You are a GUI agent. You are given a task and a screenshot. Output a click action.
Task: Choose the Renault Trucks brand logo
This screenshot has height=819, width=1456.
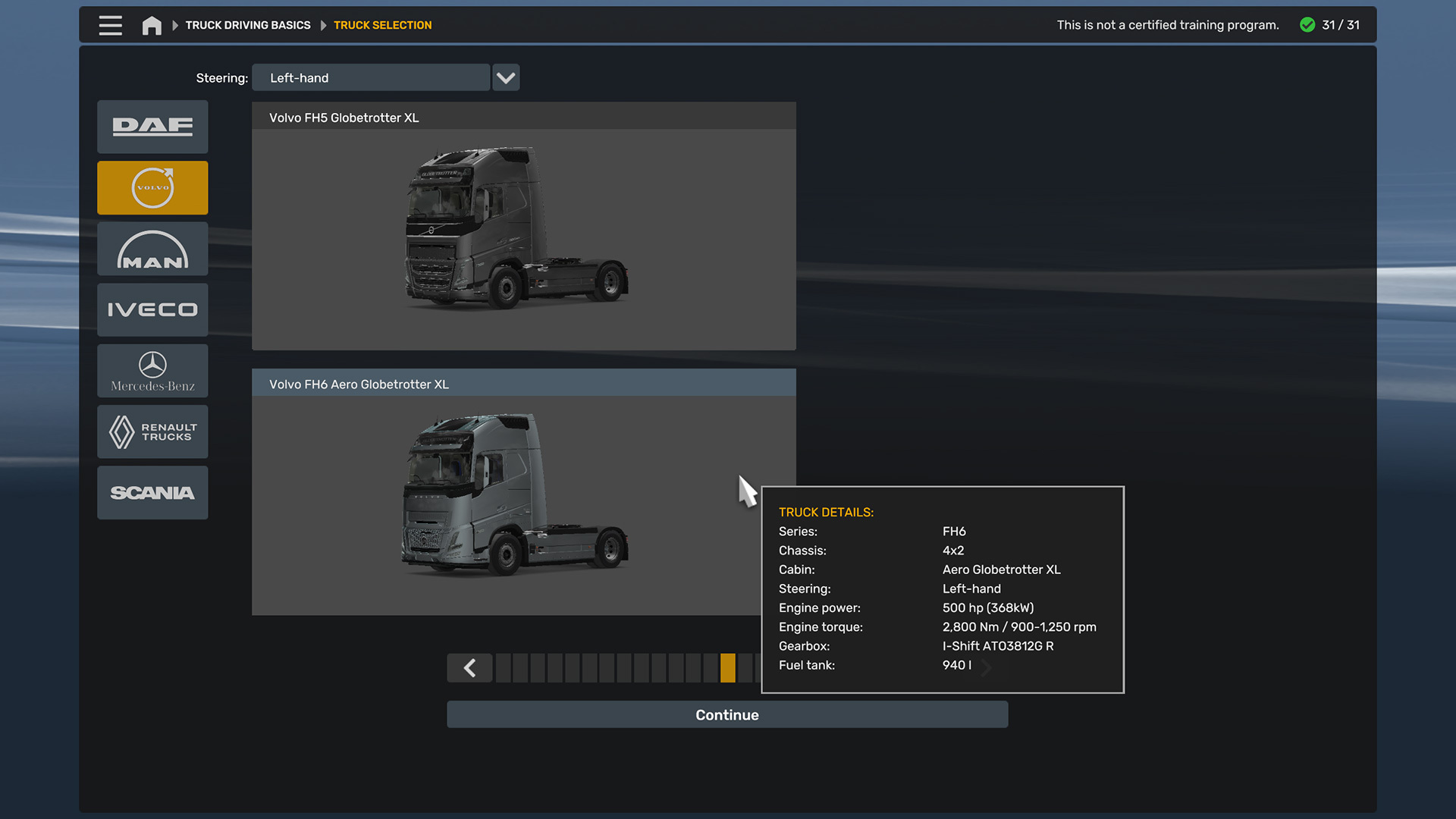[x=152, y=431]
